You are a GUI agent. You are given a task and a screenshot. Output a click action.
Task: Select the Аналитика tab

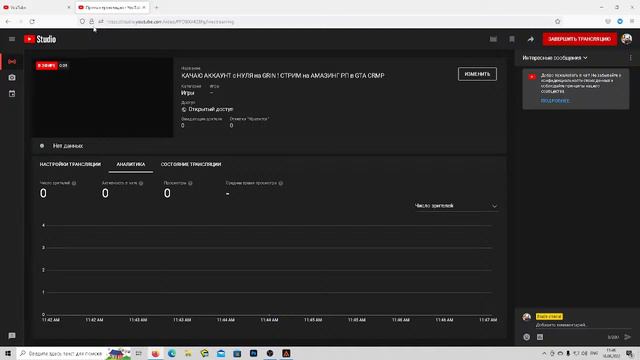pyautogui.click(x=131, y=164)
